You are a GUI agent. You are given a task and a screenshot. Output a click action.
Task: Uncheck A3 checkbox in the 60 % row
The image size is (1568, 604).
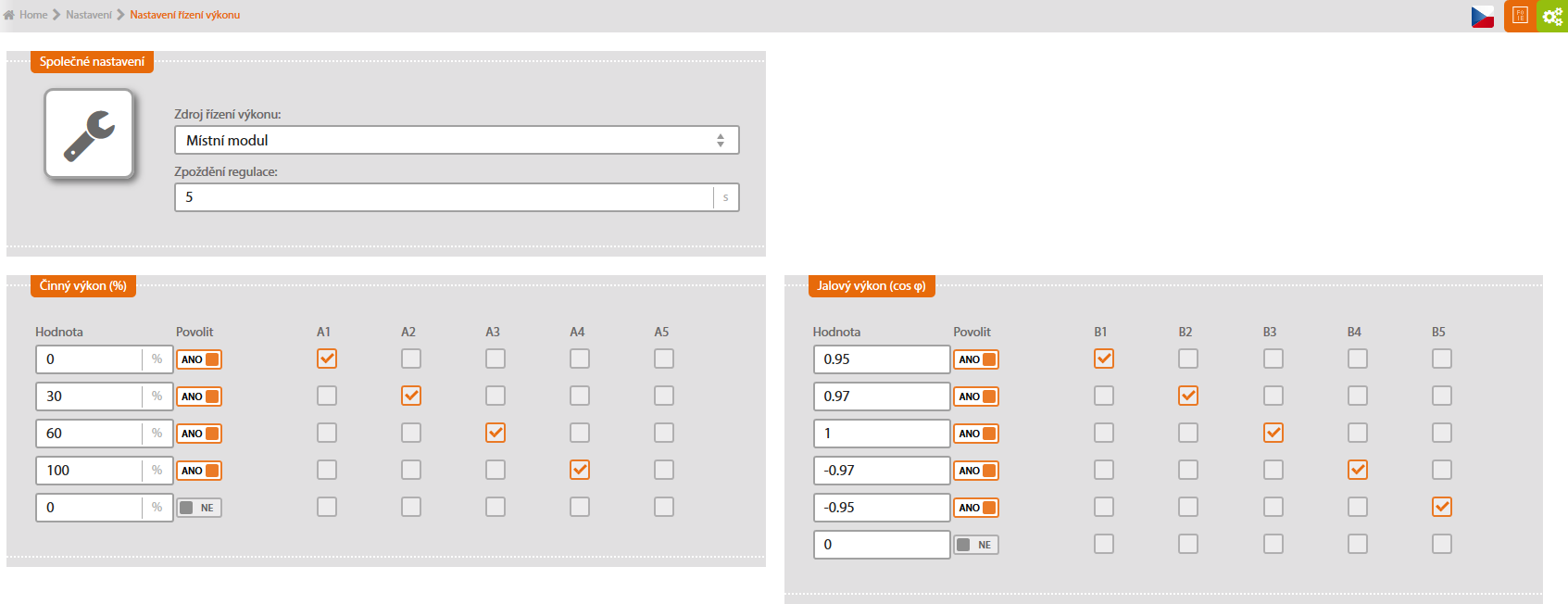[495, 433]
